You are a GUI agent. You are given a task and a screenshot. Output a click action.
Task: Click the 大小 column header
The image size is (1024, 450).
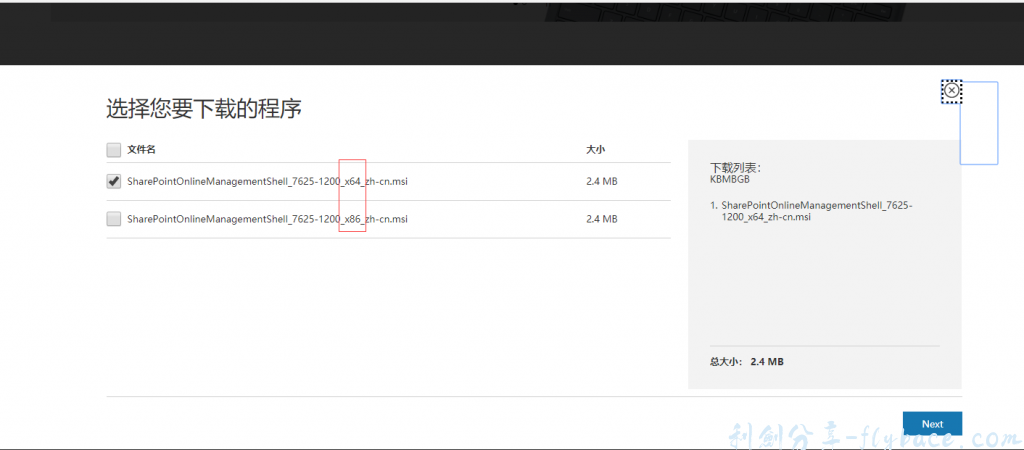point(595,150)
